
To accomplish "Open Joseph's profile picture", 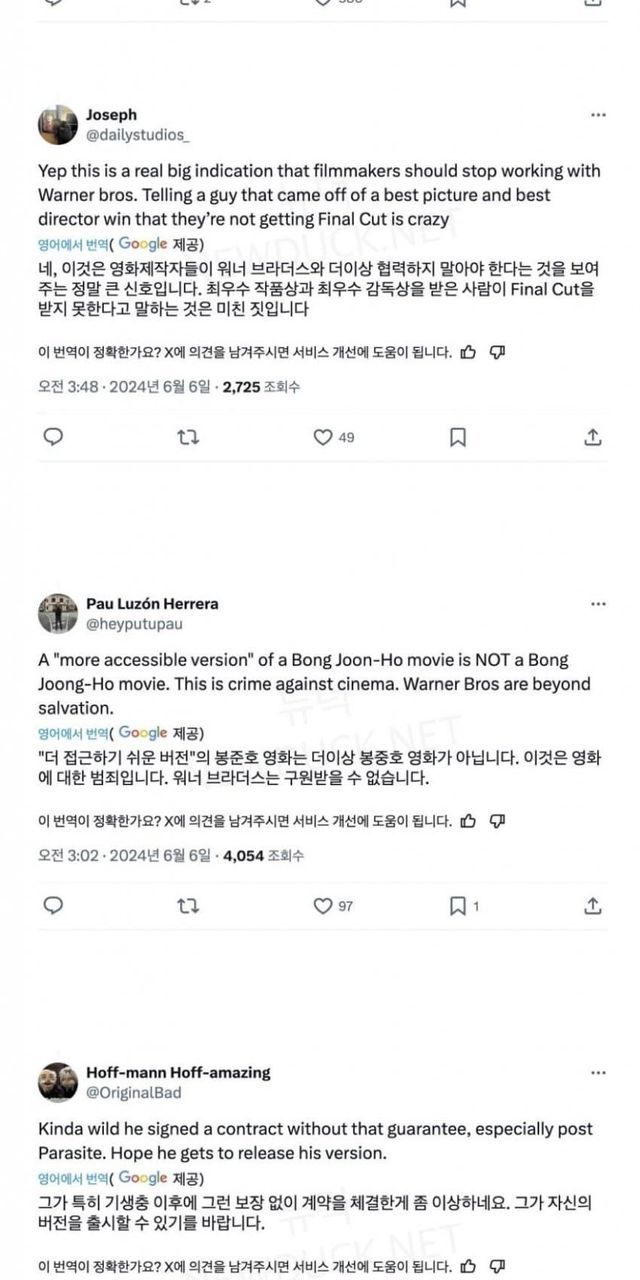I will tap(58, 124).
